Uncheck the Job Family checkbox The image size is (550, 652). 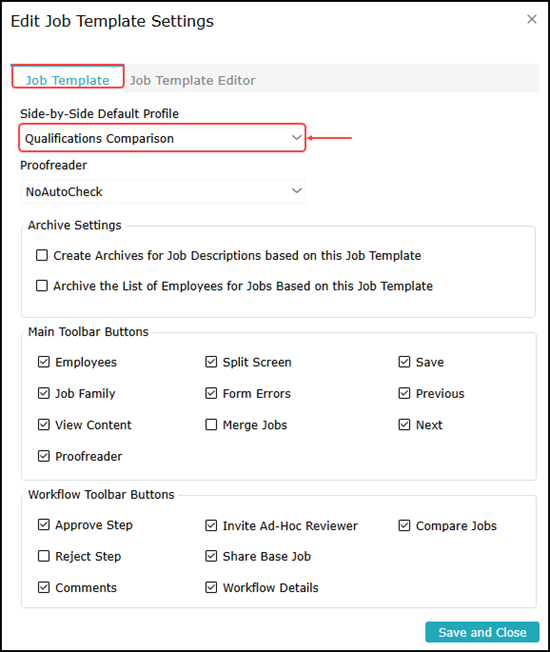click(44, 393)
